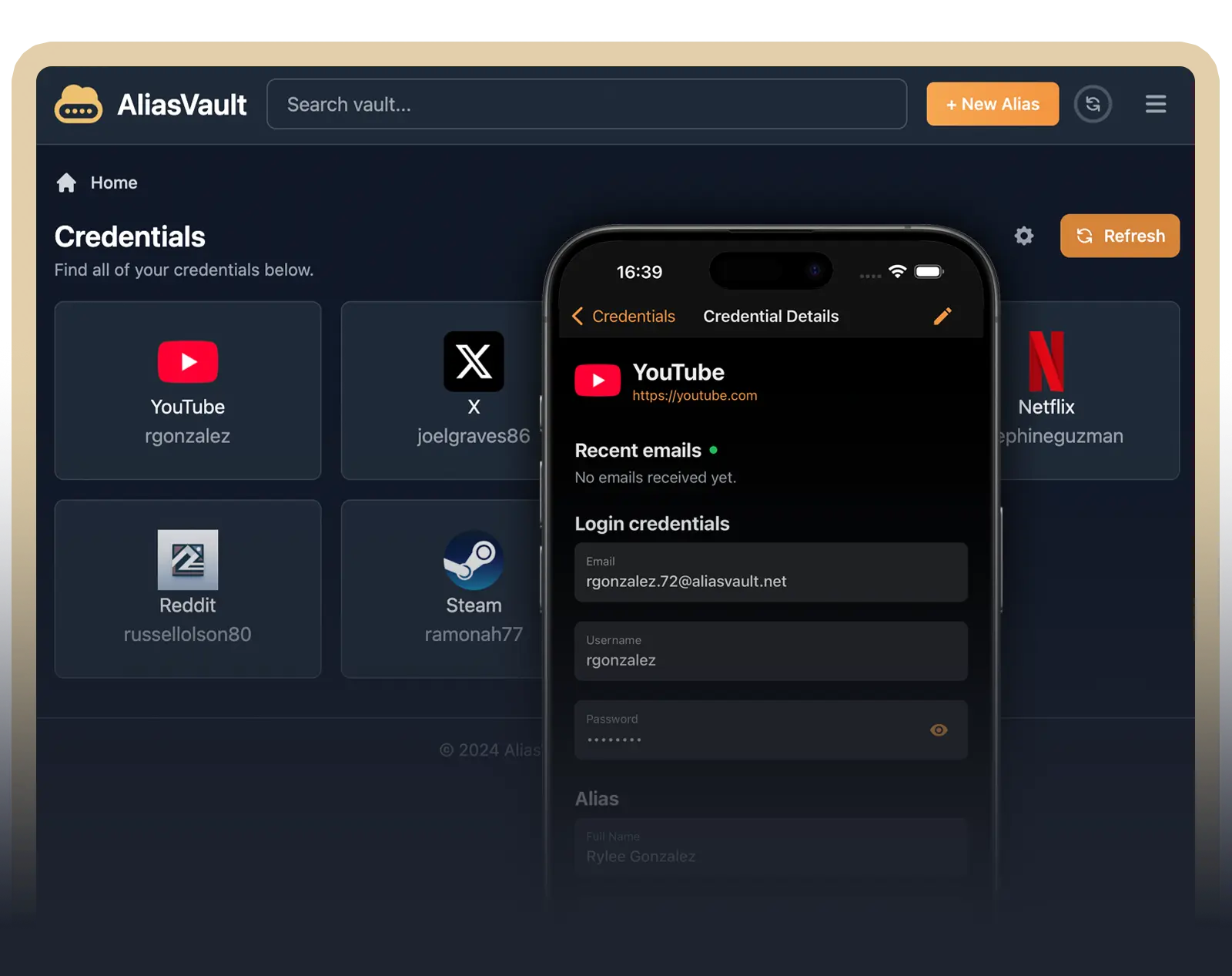Open the hamburger menu

pyautogui.click(x=1155, y=104)
